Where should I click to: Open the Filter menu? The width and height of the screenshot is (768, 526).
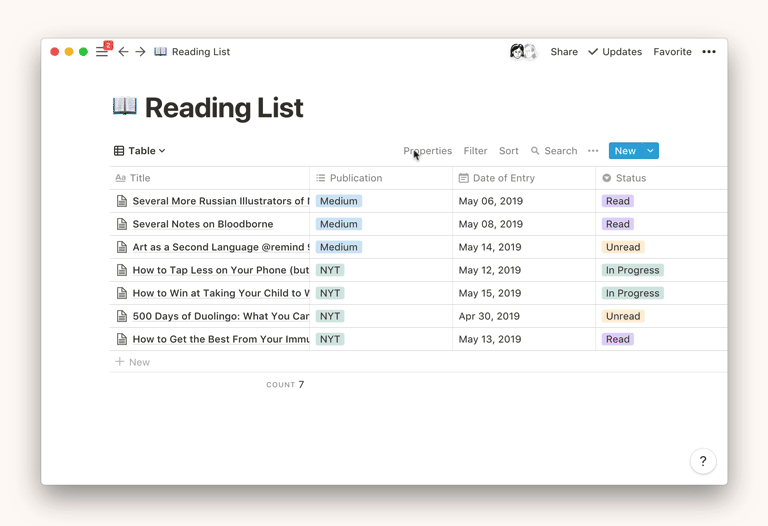[475, 151]
